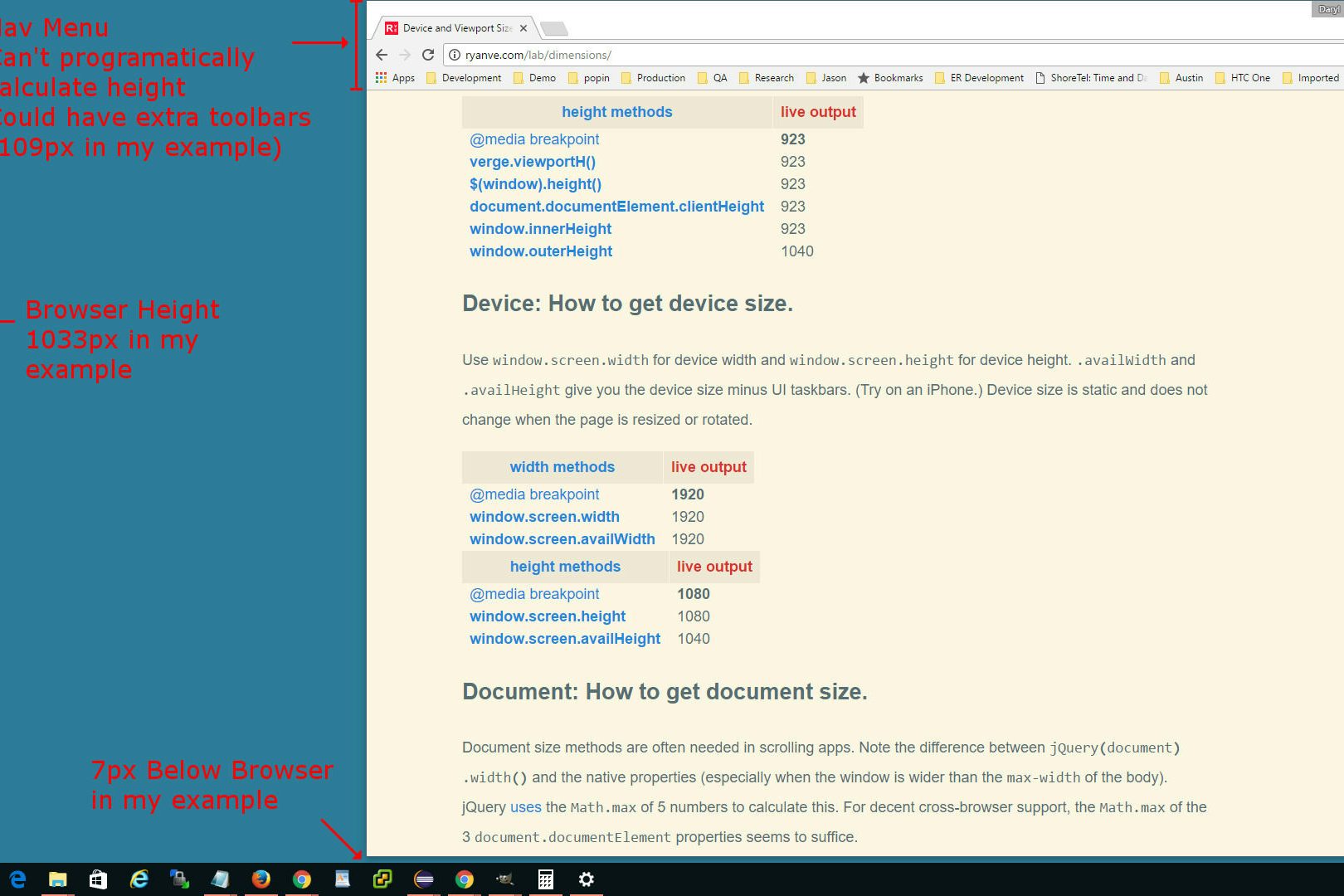Click the site information icon in the address bar
The height and width of the screenshot is (896, 1344).
point(455,55)
